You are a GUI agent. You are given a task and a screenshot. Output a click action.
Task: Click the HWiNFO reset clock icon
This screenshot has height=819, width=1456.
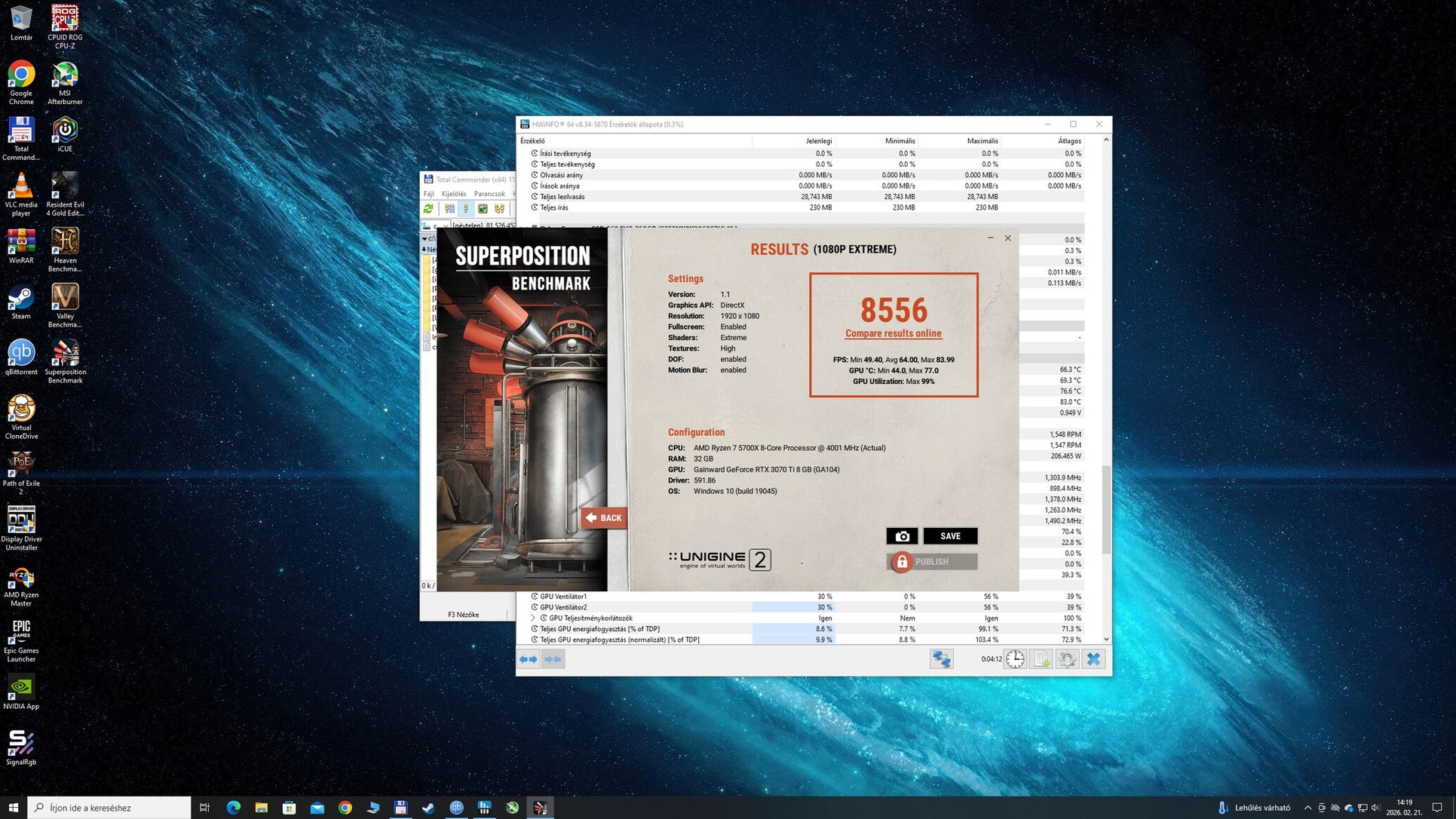click(x=1015, y=659)
